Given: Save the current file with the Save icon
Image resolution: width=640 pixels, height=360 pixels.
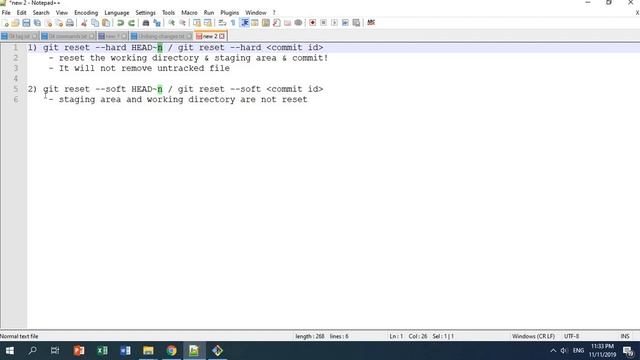Looking at the screenshot, I should [26, 23].
